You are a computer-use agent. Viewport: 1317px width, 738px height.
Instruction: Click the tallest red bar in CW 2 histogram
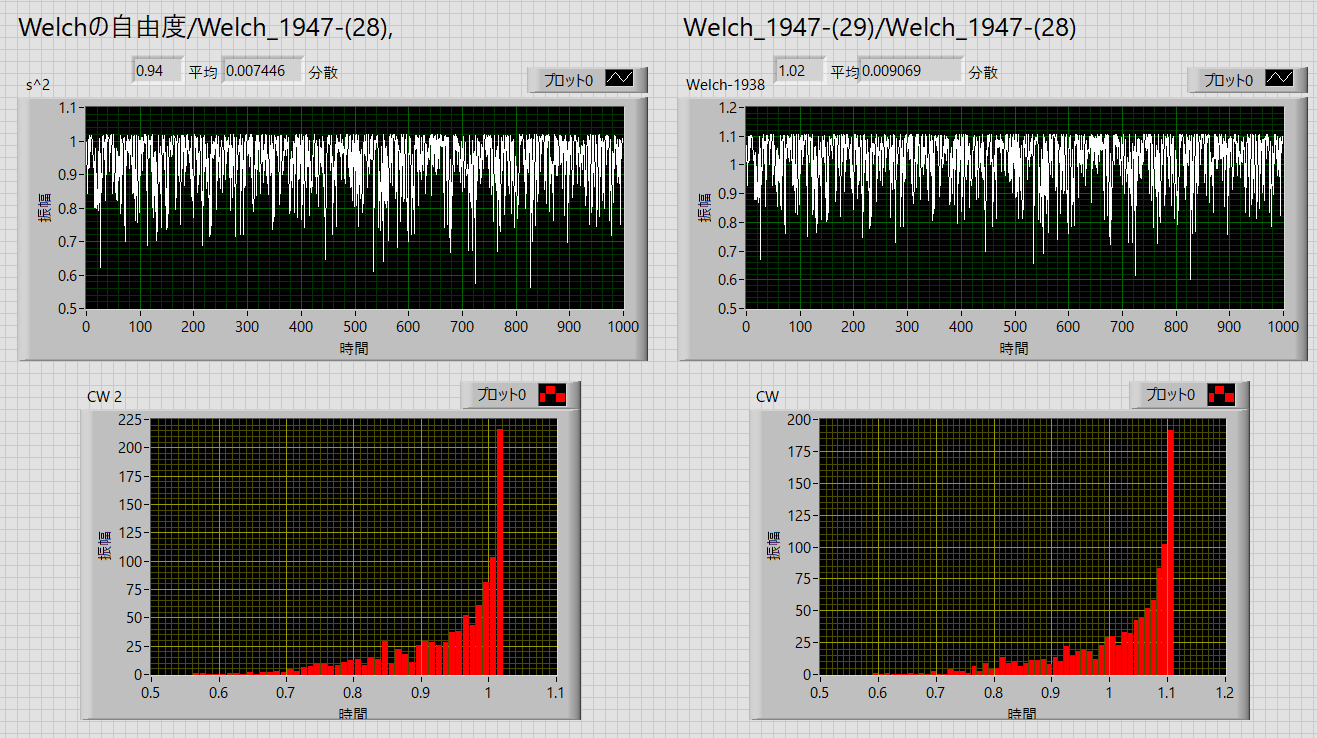click(x=500, y=560)
